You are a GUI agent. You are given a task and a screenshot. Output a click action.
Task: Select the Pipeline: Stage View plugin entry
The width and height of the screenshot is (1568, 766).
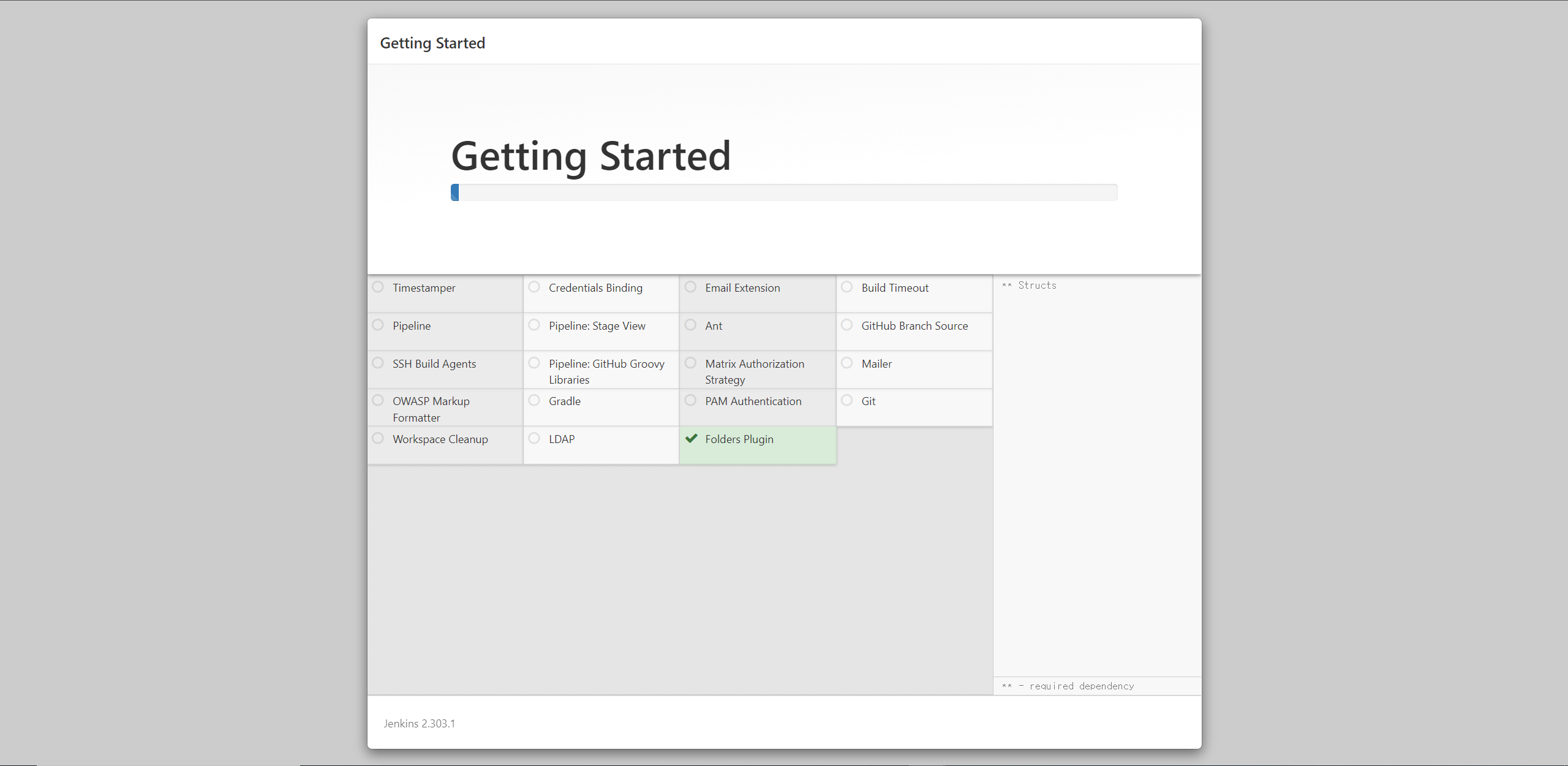597,327
